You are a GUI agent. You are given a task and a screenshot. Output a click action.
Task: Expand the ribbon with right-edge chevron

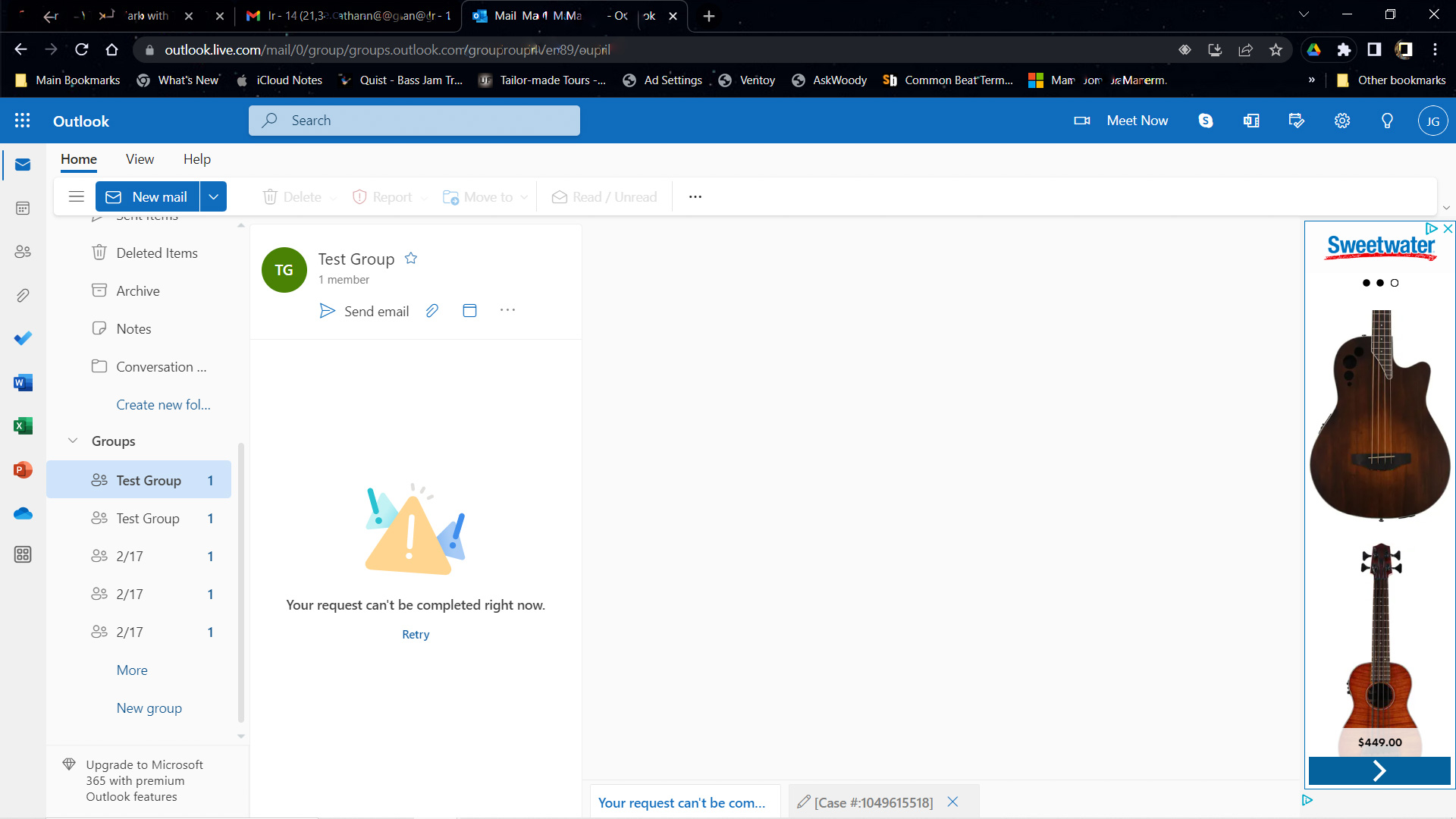point(1445,208)
